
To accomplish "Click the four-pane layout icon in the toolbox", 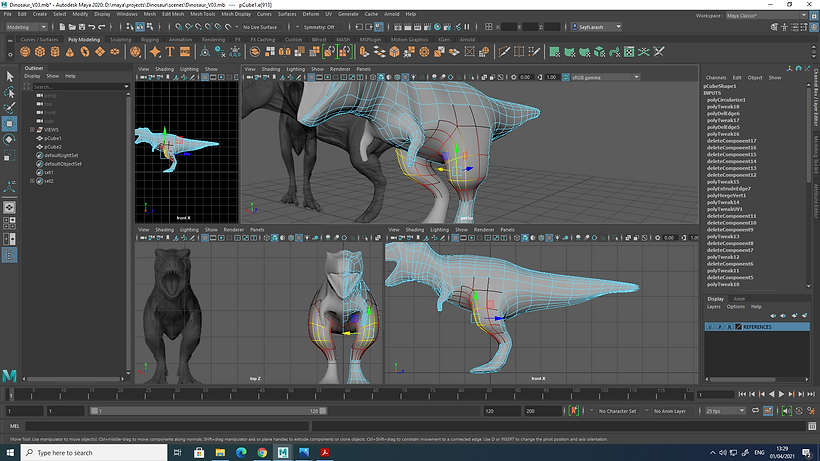I will [x=9, y=223].
